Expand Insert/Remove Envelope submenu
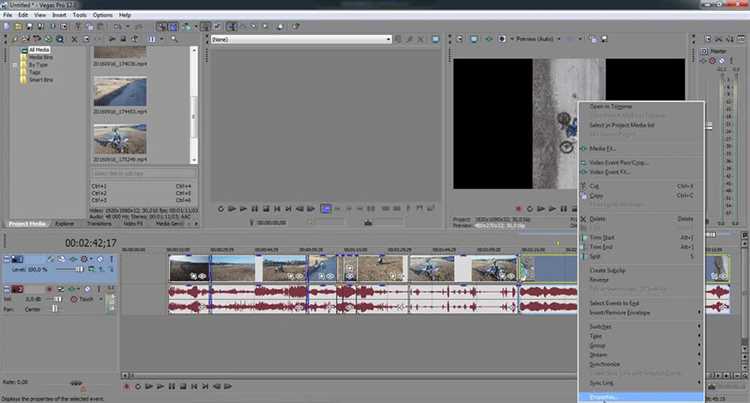 point(641,313)
